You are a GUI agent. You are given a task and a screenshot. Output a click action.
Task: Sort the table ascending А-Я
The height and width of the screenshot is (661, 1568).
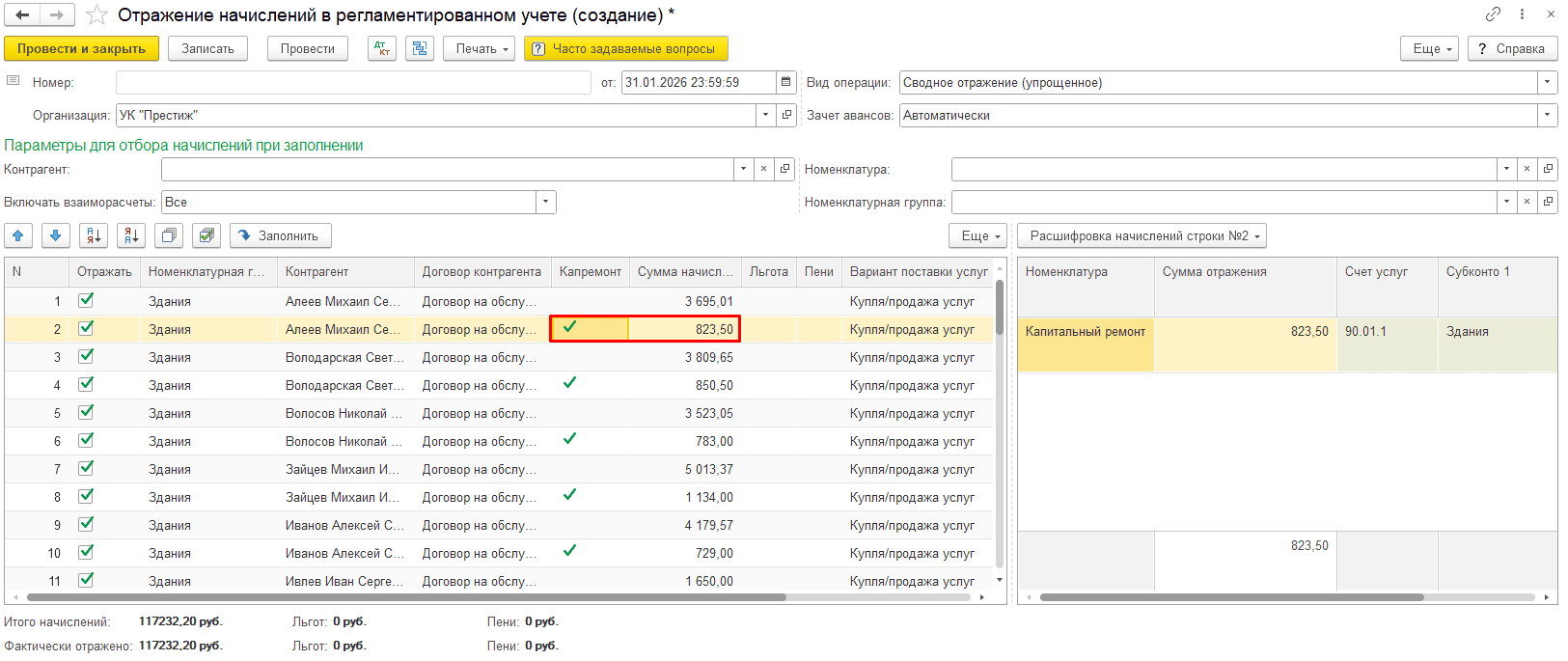click(94, 235)
